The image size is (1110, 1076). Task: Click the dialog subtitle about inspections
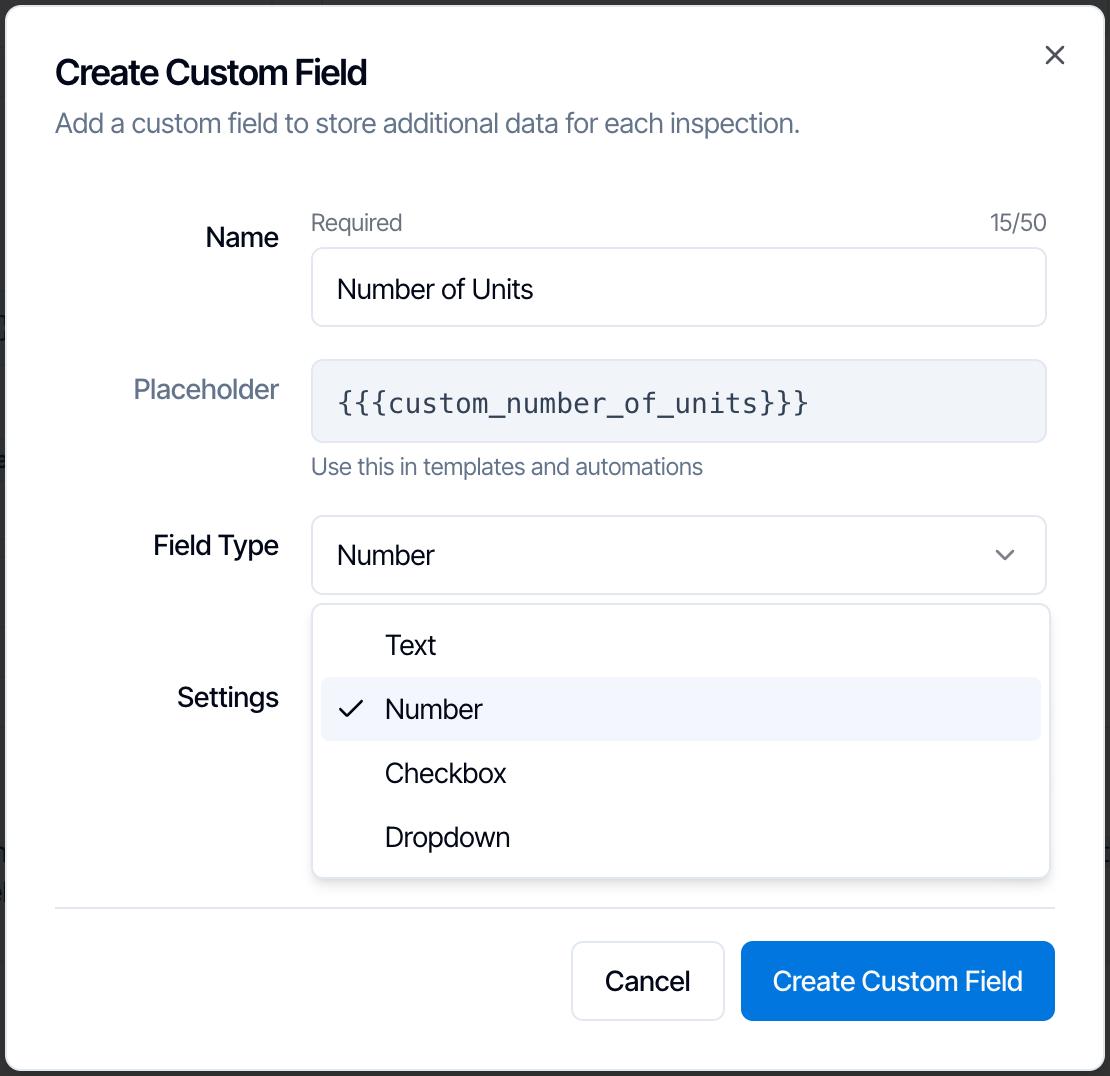[428, 124]
